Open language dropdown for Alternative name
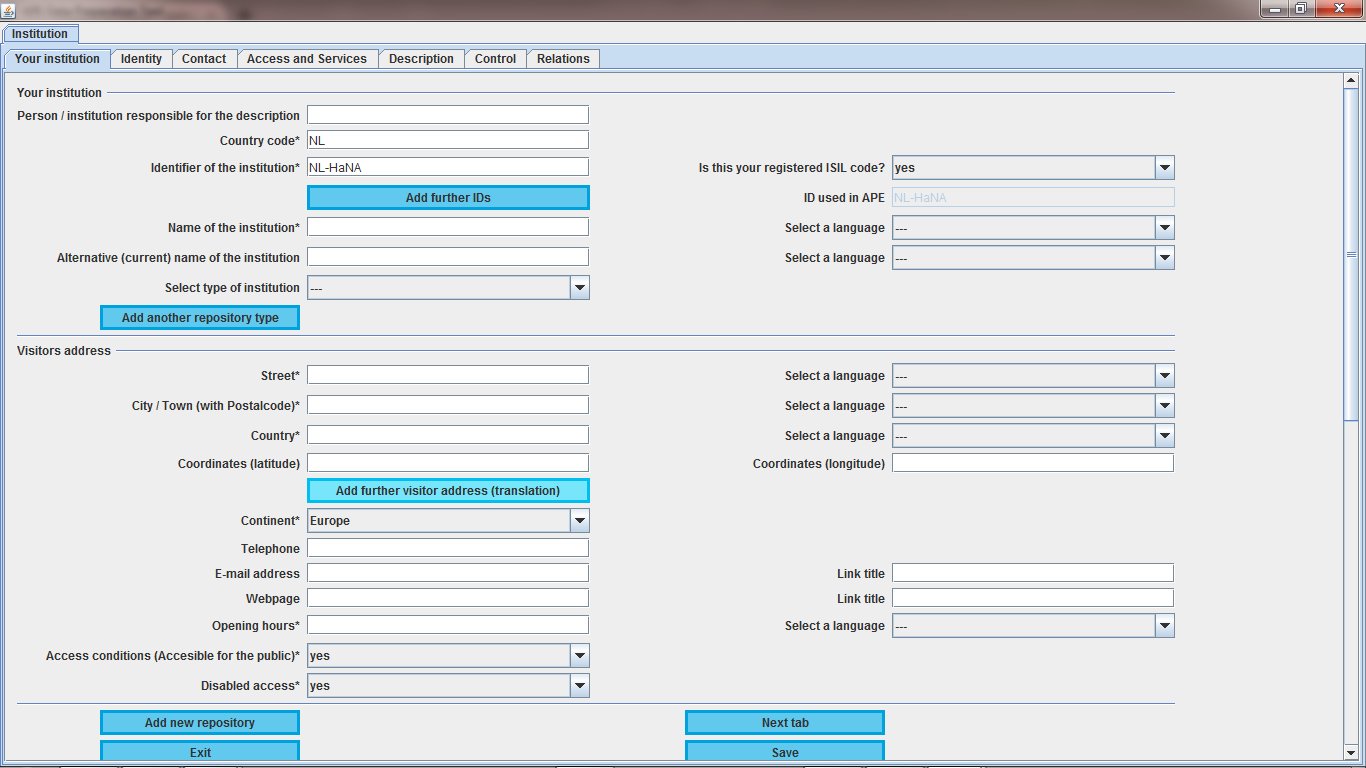This screenshot has height=768, width=1366. (1033, 258)
